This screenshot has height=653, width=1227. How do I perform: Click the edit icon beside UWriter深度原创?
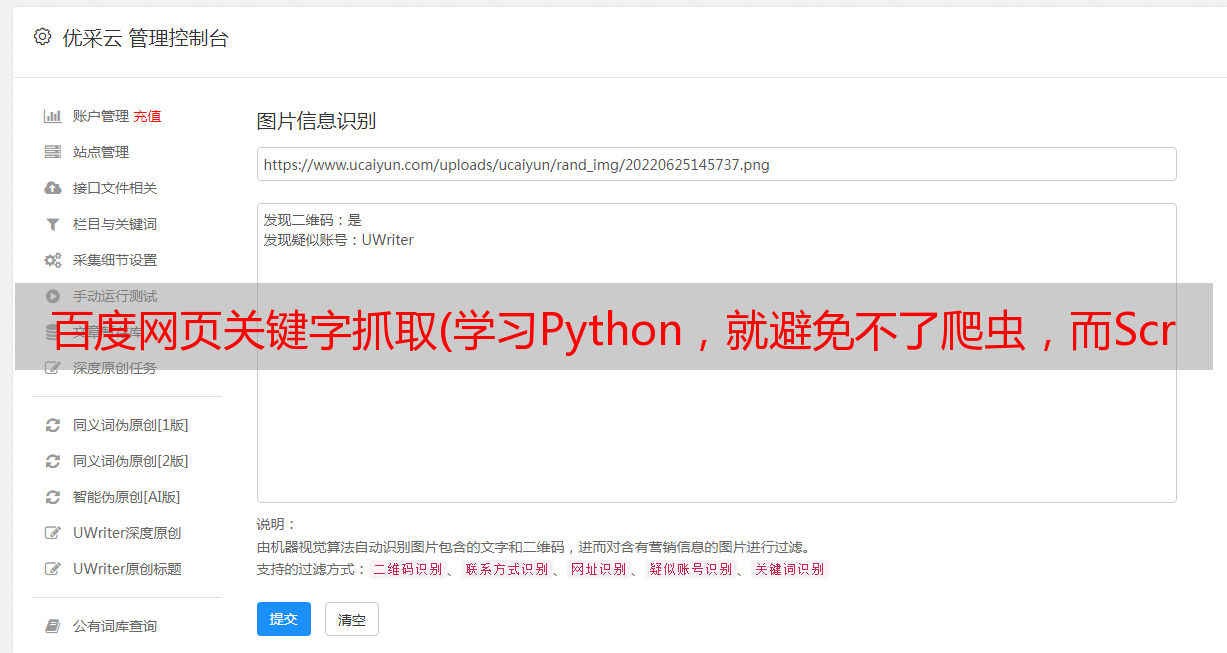click(53, 533)
